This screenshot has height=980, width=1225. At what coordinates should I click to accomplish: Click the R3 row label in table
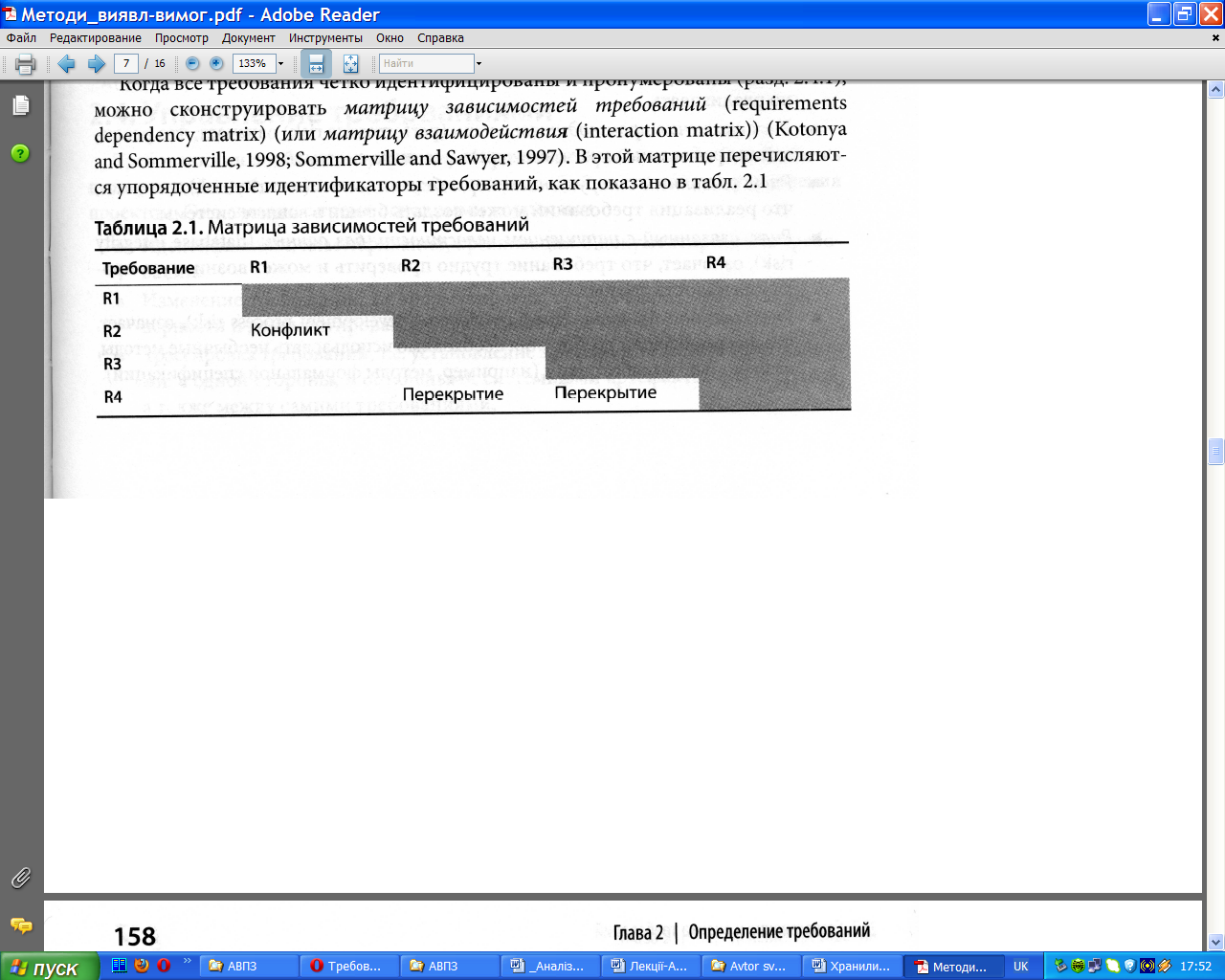pyautogui.click(x=112, y=364)
